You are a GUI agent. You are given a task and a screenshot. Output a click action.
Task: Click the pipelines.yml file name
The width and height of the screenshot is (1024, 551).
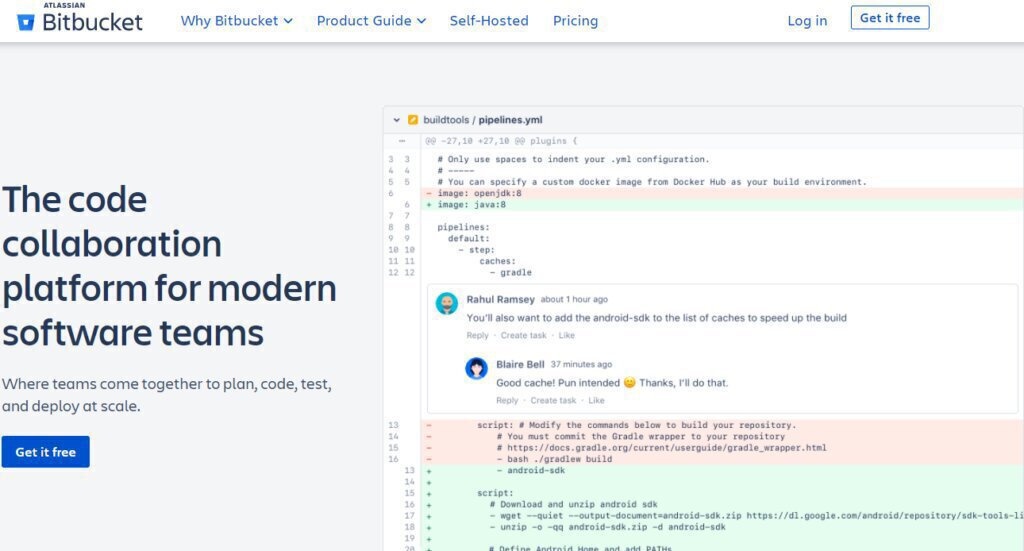(x=510, y=120)
